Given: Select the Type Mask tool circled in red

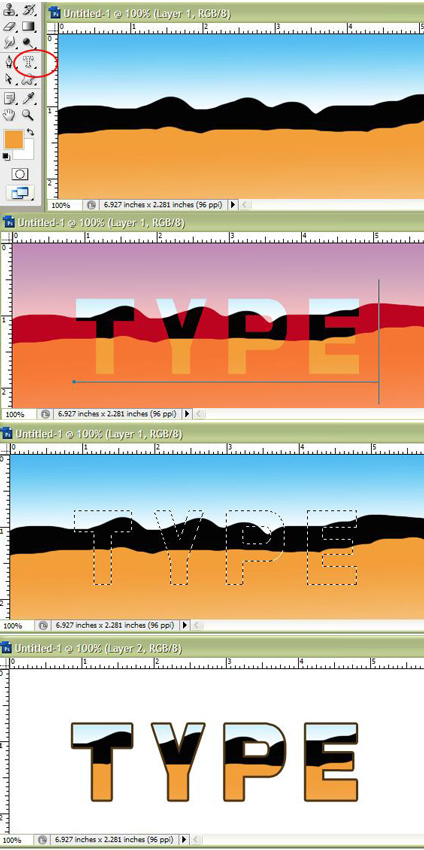Looking at the screenshot, I should tap(28, 62).
